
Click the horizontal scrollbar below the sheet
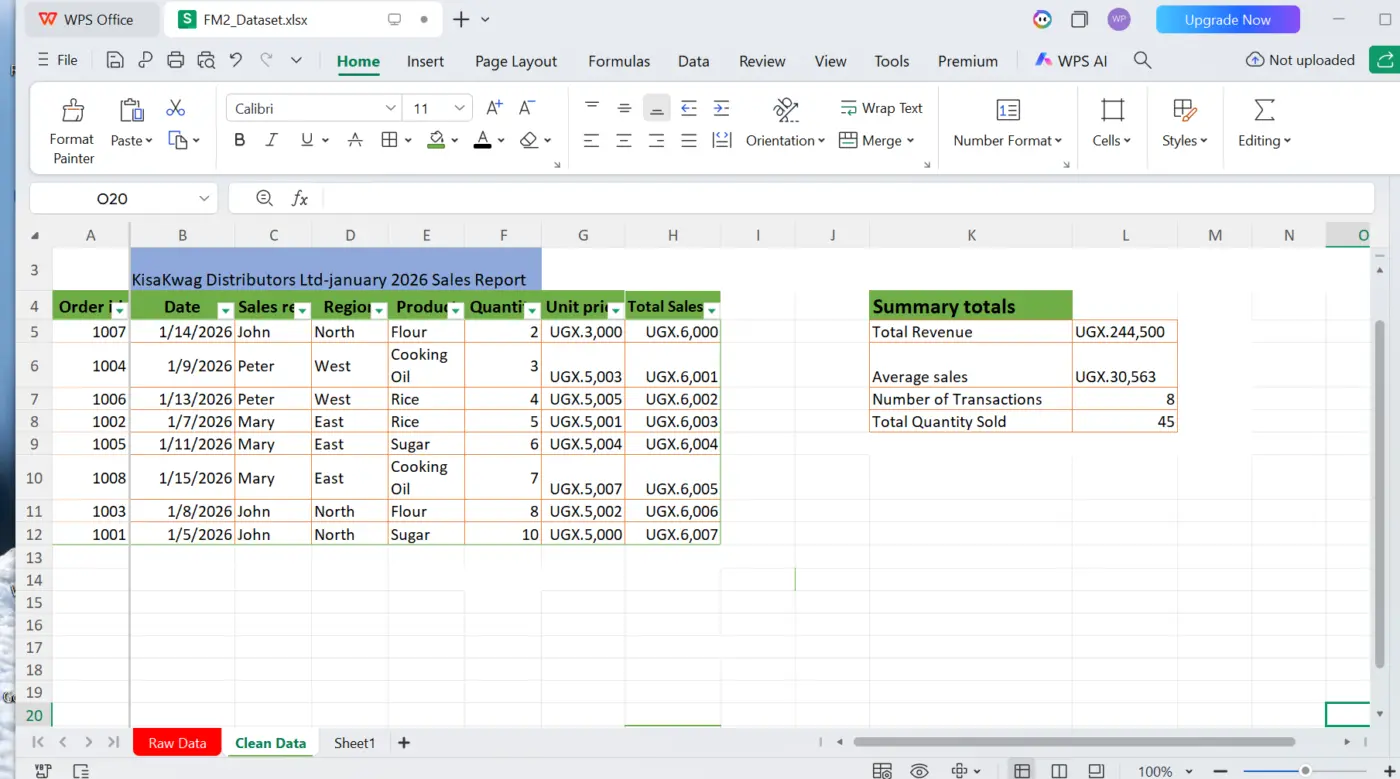(x=1074, y=742)
